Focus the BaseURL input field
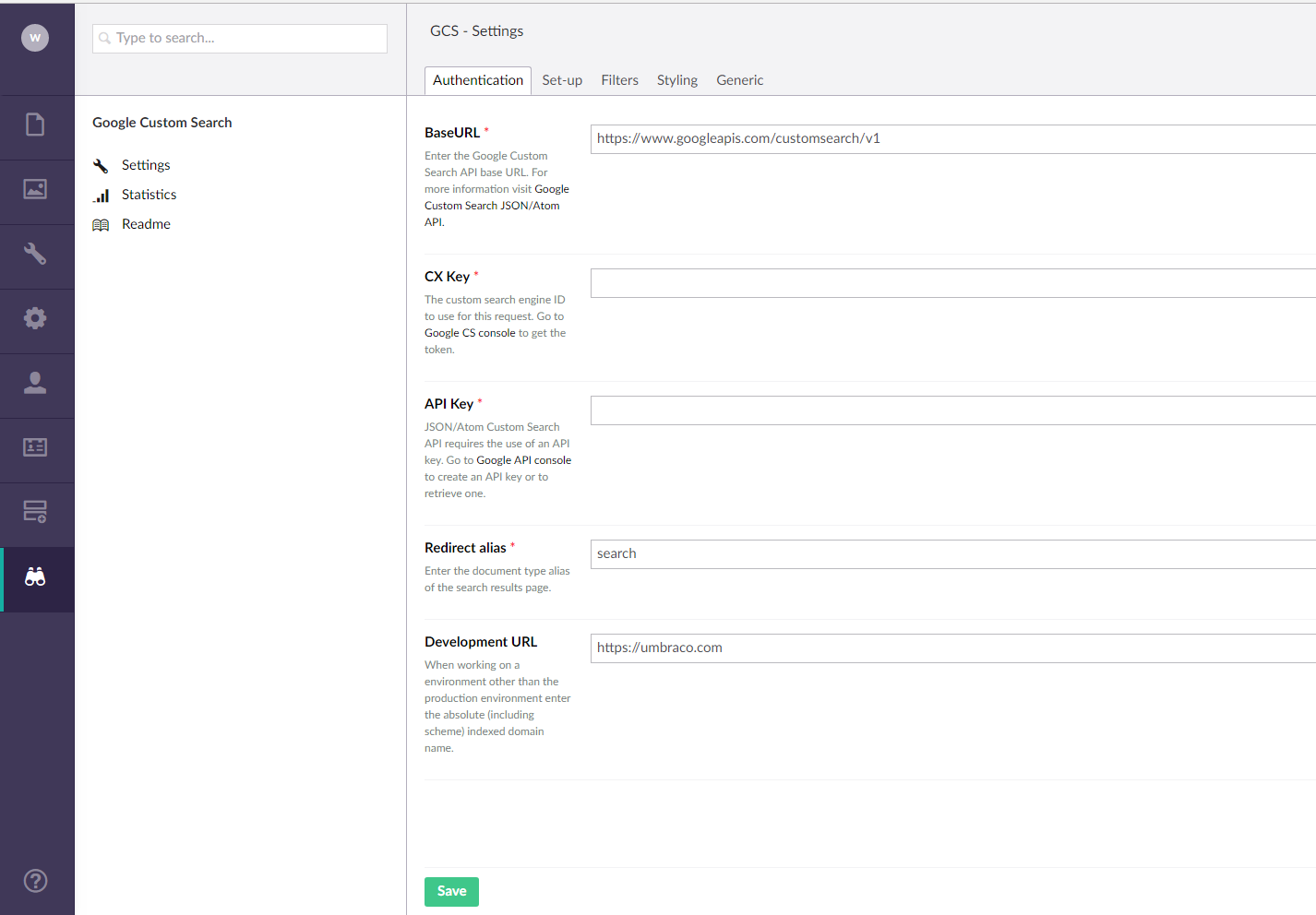 pyautogui.click(x=953, y=139)
